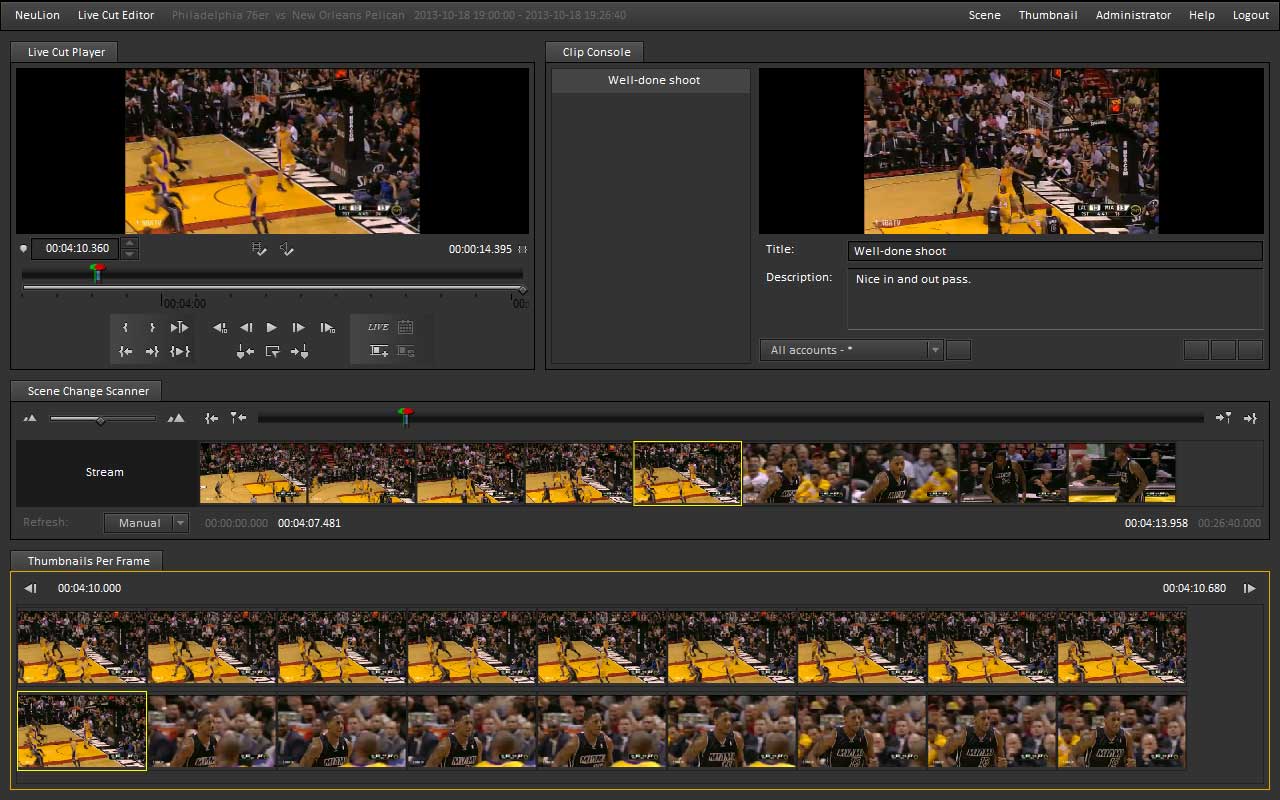
Task: Open the Administrator menu
Action: pyautogui.click(x=1133, y=15)
